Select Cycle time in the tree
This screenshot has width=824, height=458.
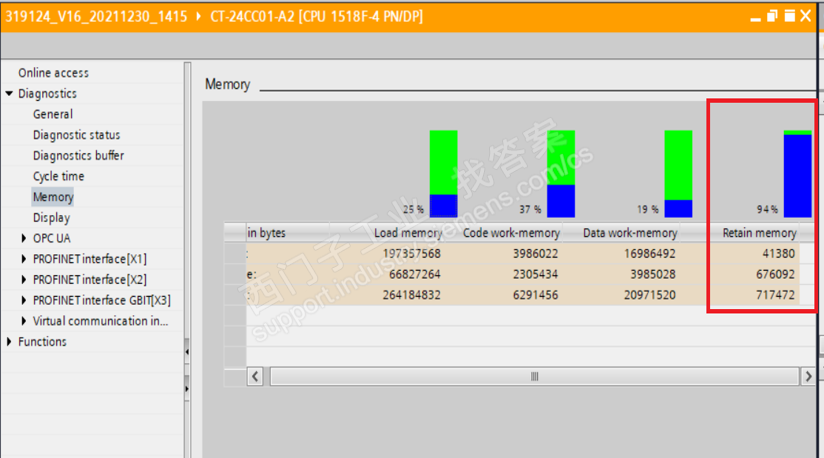[58, 176]
